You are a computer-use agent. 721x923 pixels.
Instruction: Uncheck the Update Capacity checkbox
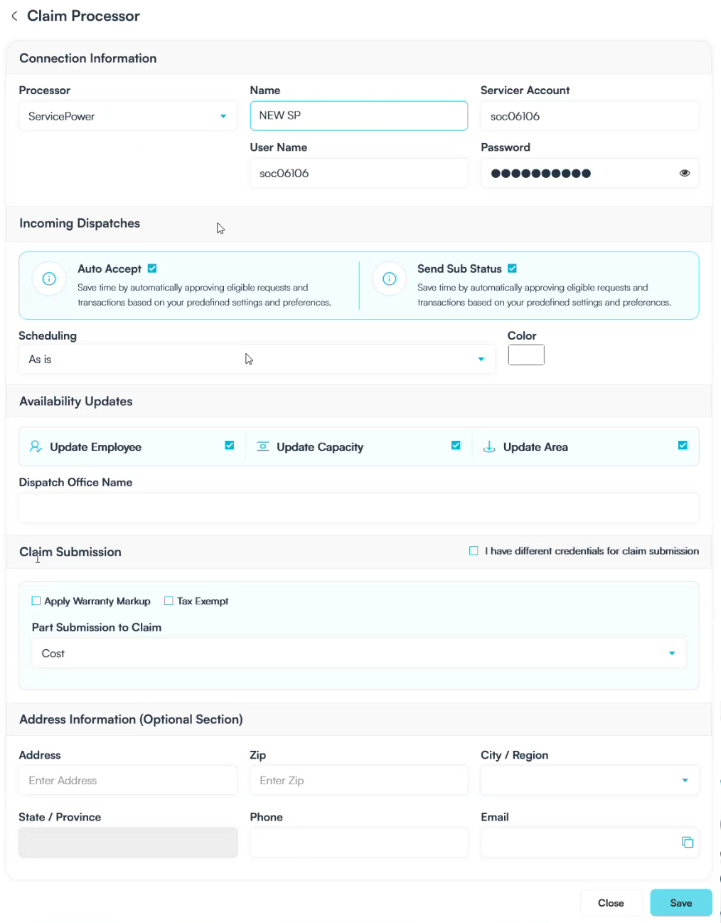tap(456, 446)
